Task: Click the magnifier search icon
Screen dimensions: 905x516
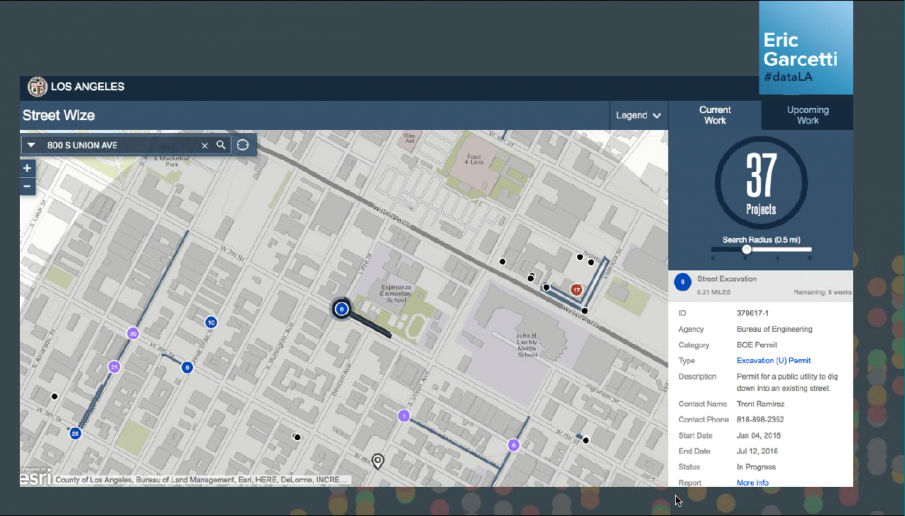Action: click(x=221, y=145)
